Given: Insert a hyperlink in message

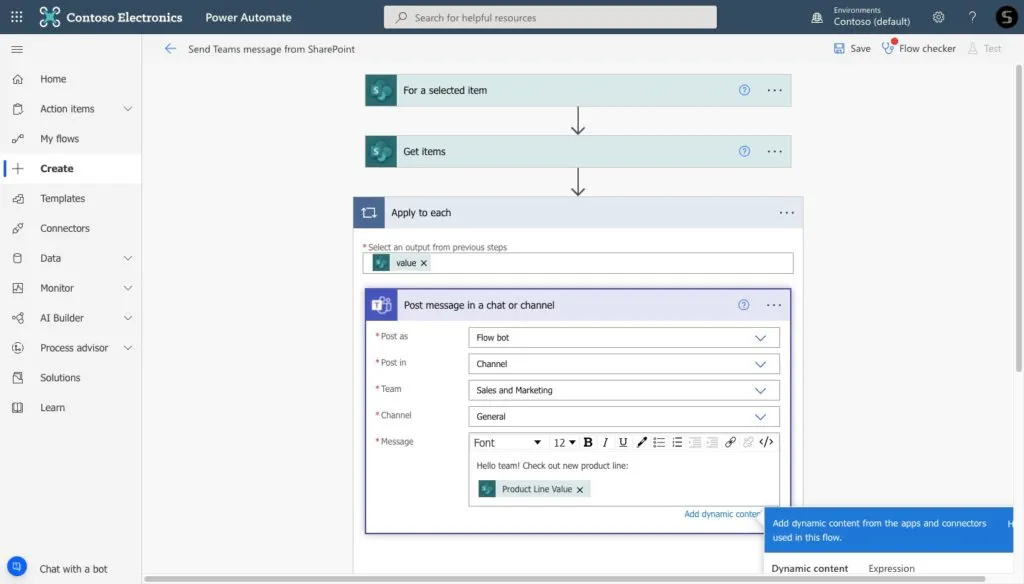Looking at the screenshot, I should [730, 442].
